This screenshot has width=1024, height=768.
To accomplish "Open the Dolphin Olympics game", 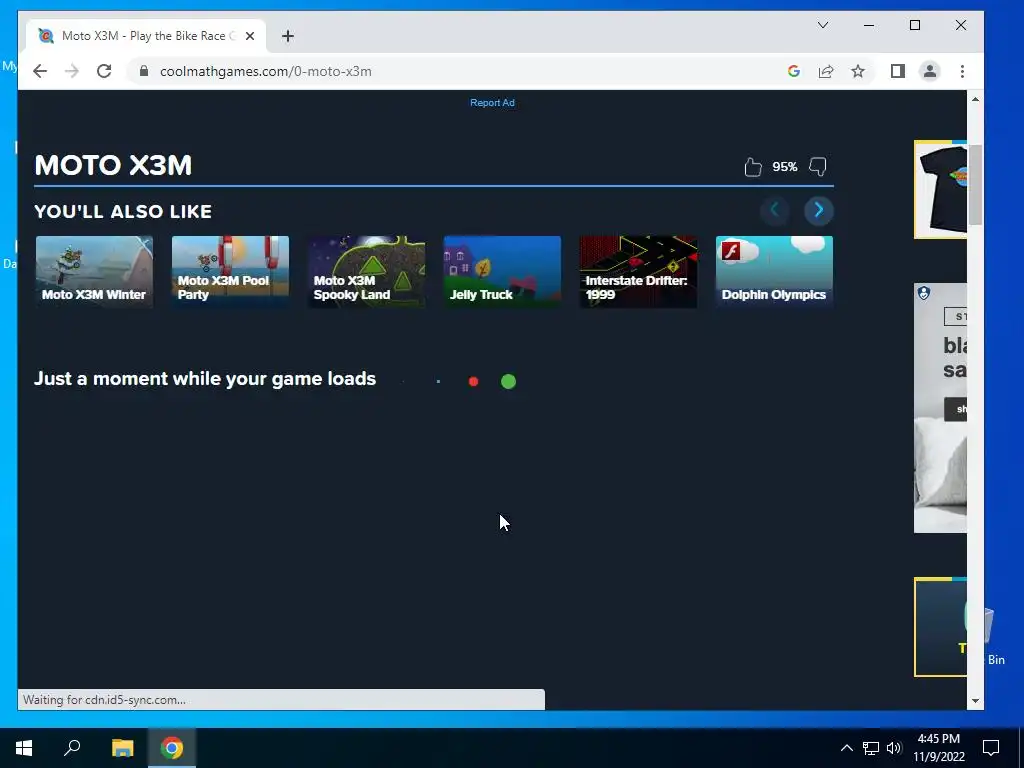I will pyautogui.click(x=775, y=272).
